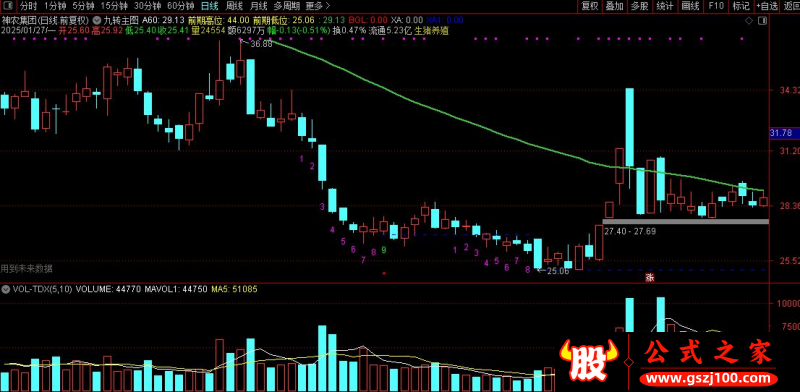Click the 复权 button

coord(590,6)
